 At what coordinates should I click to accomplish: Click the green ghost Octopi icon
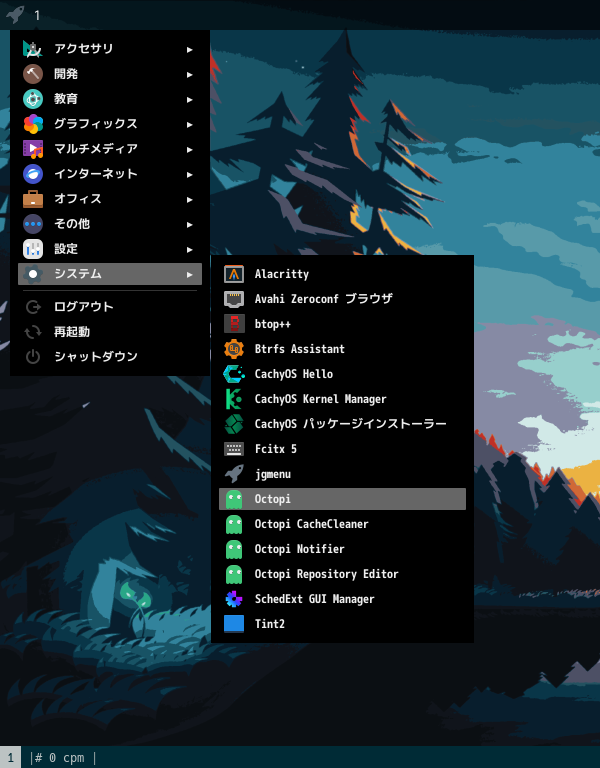click(234, 499)
